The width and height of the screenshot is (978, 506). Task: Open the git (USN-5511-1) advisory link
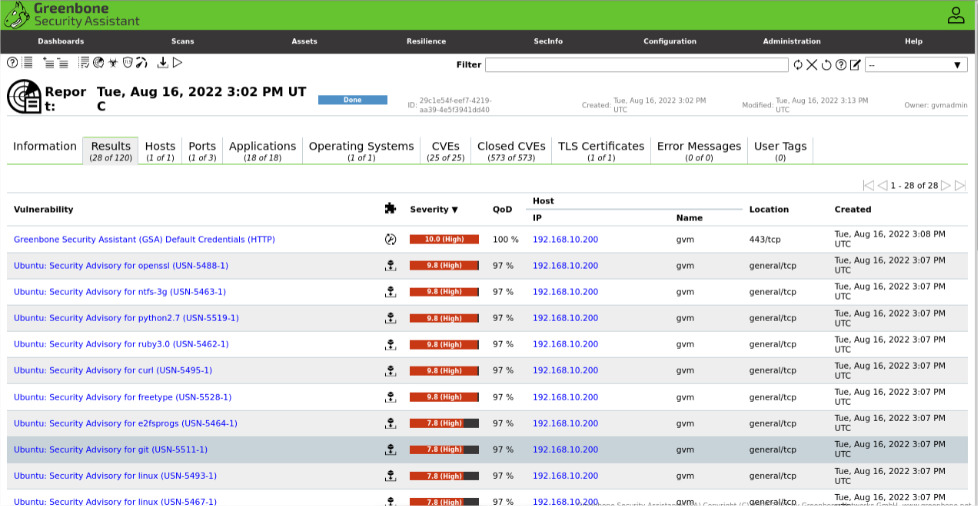(x=110, y=449)
